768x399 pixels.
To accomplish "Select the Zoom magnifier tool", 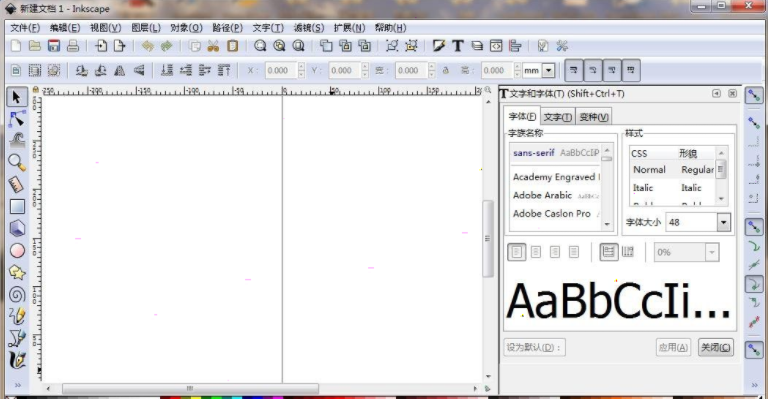I will tap(17, 163).
